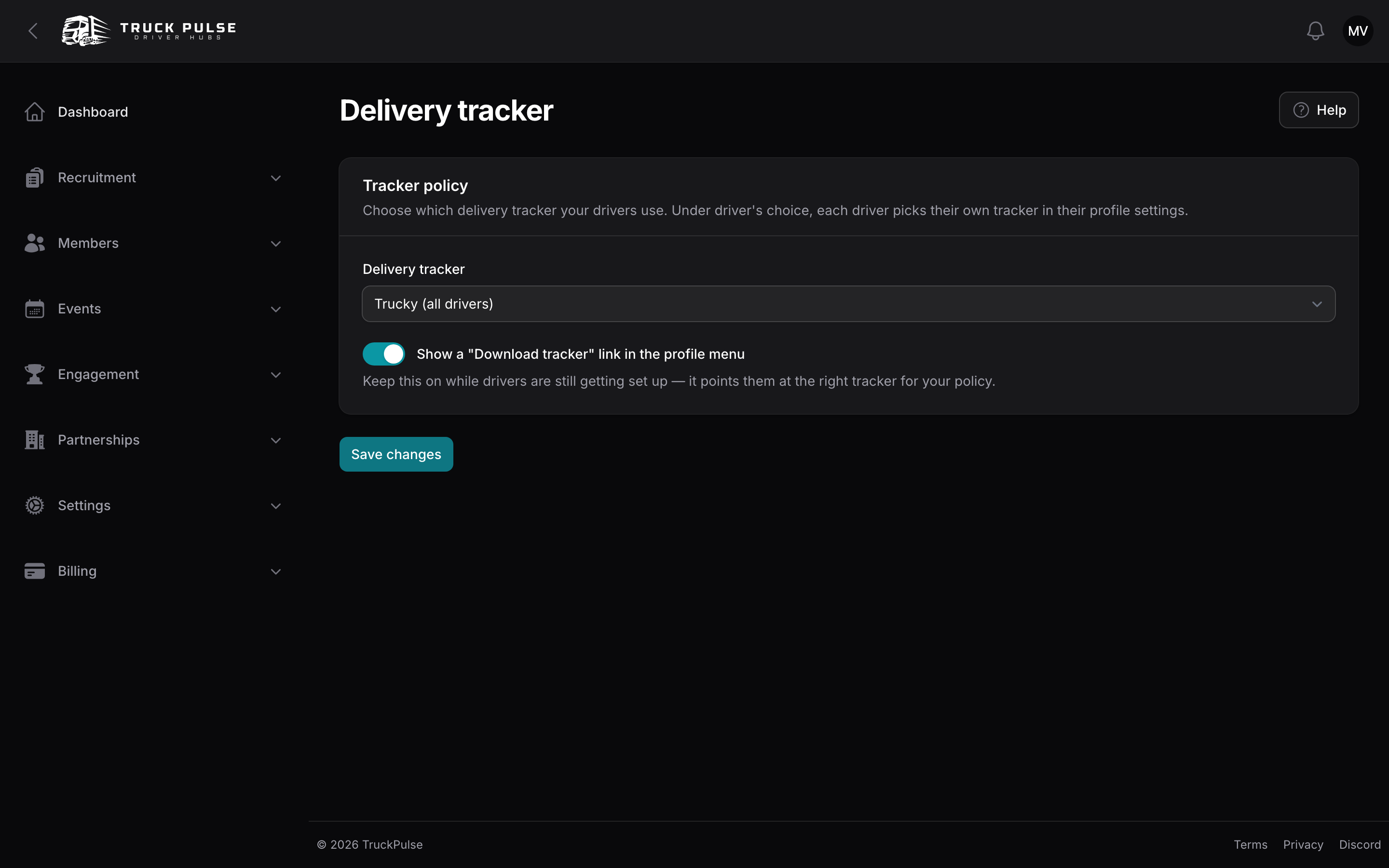The width and height of the screenshot is (1389, 868).
Task: Open the Help button label
Action: [1331, 110]
